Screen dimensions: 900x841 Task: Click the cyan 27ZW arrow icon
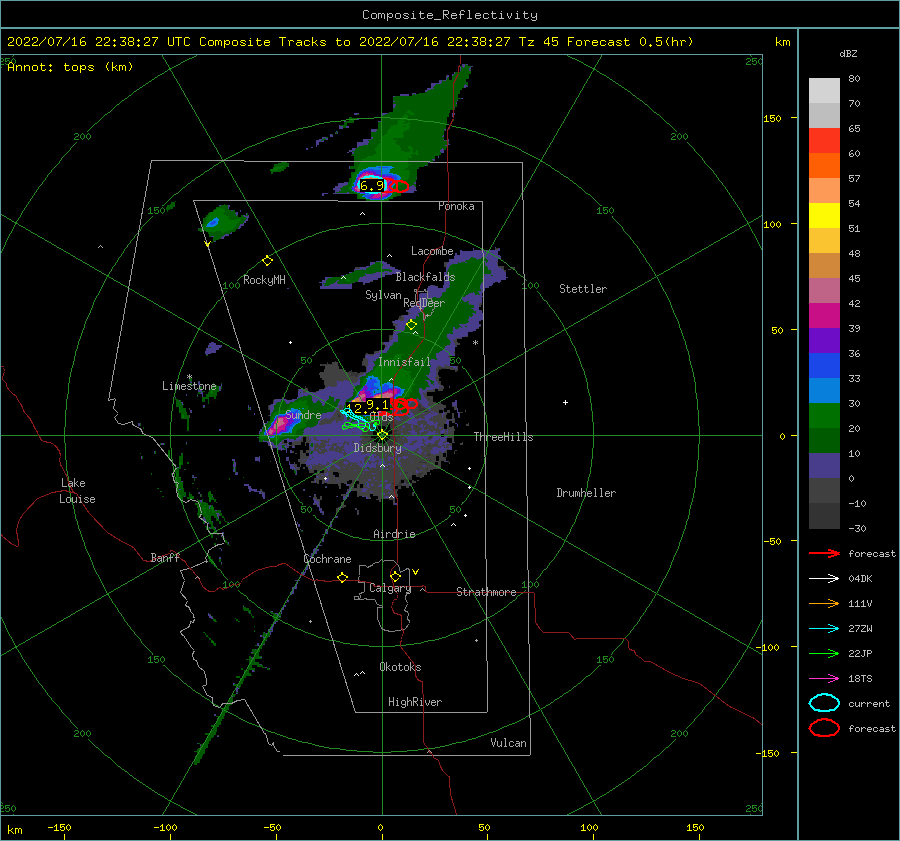(x=824, y=629)
